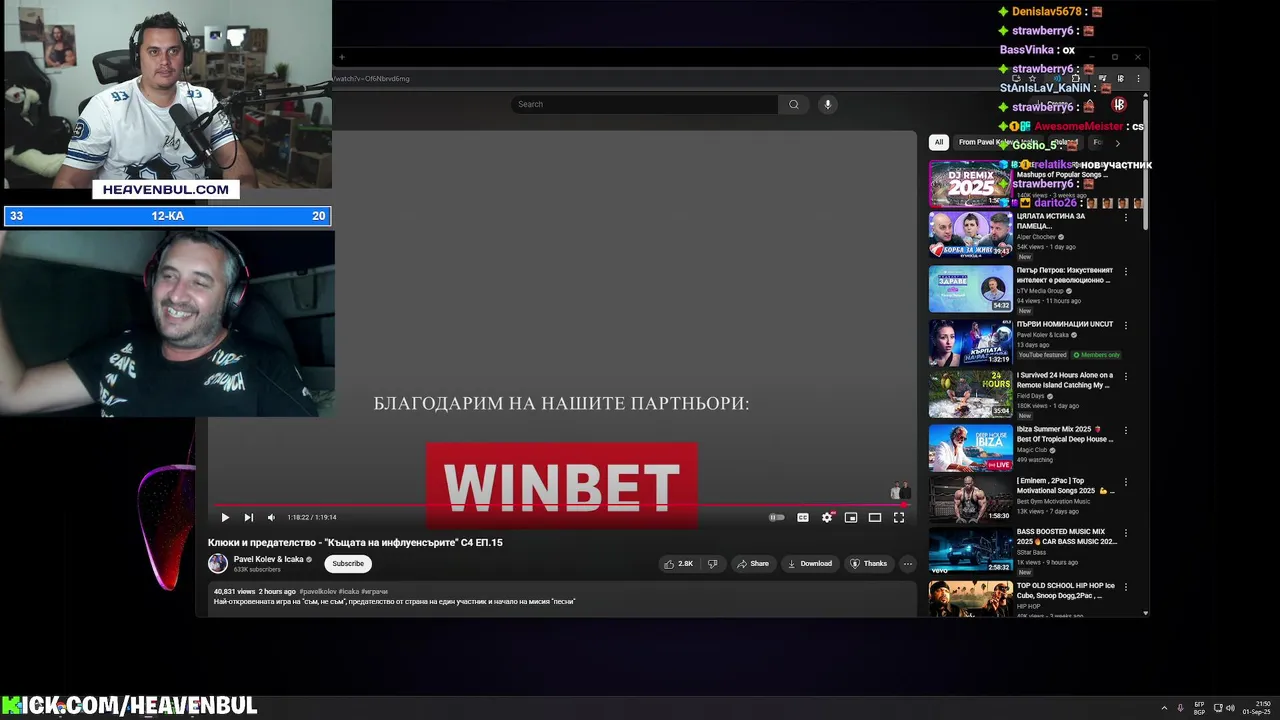The width and height of the screenshot is (1280, 720).
Task: Click the page scrollbar down arrow
Action: pyautogui.click(x=1146, y=612)
